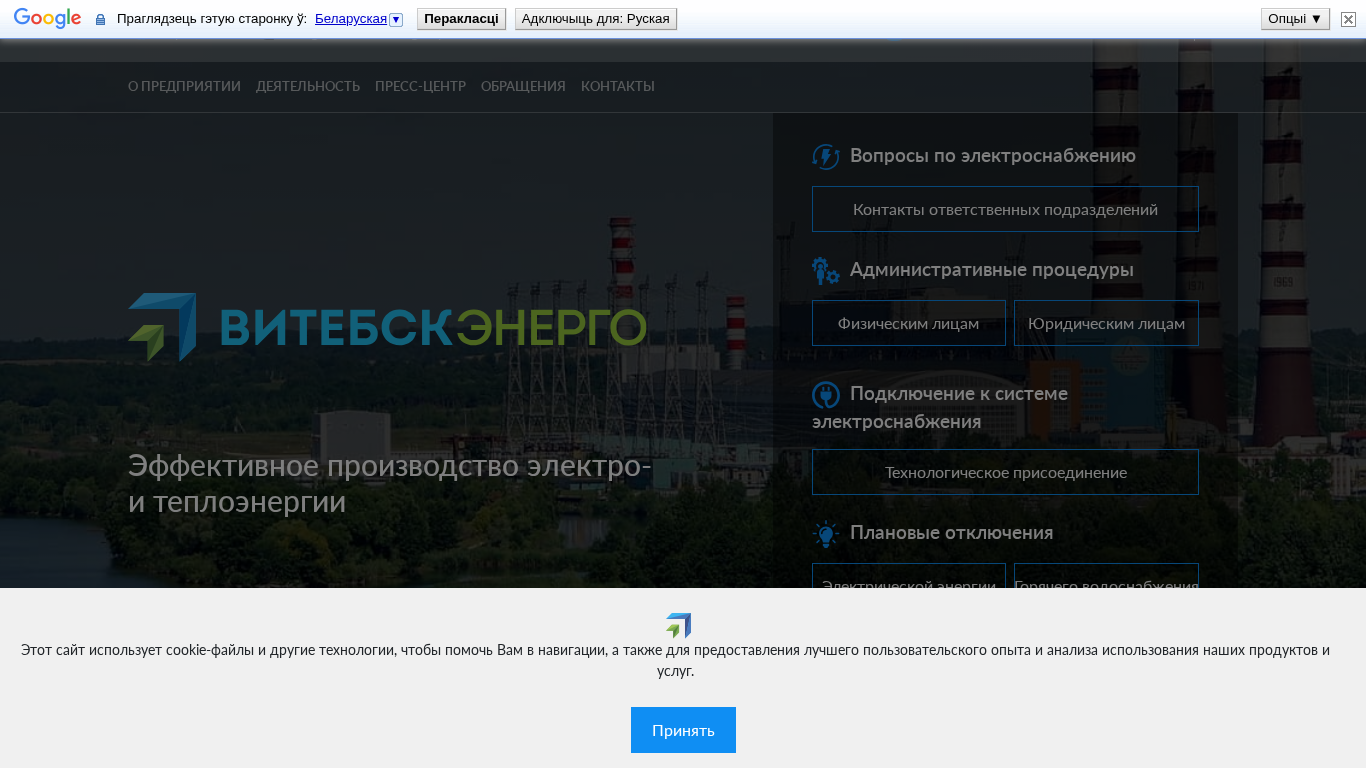Screen dimensions: 1366x768
Task: Open the Контакты menu
Action: point(618,86)
